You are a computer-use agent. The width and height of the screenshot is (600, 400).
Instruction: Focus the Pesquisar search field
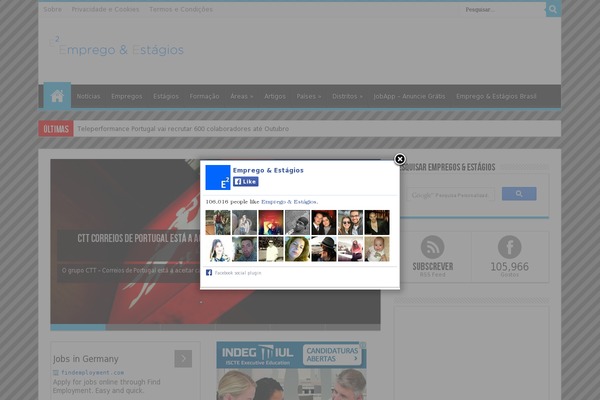[x=503, y=9]
